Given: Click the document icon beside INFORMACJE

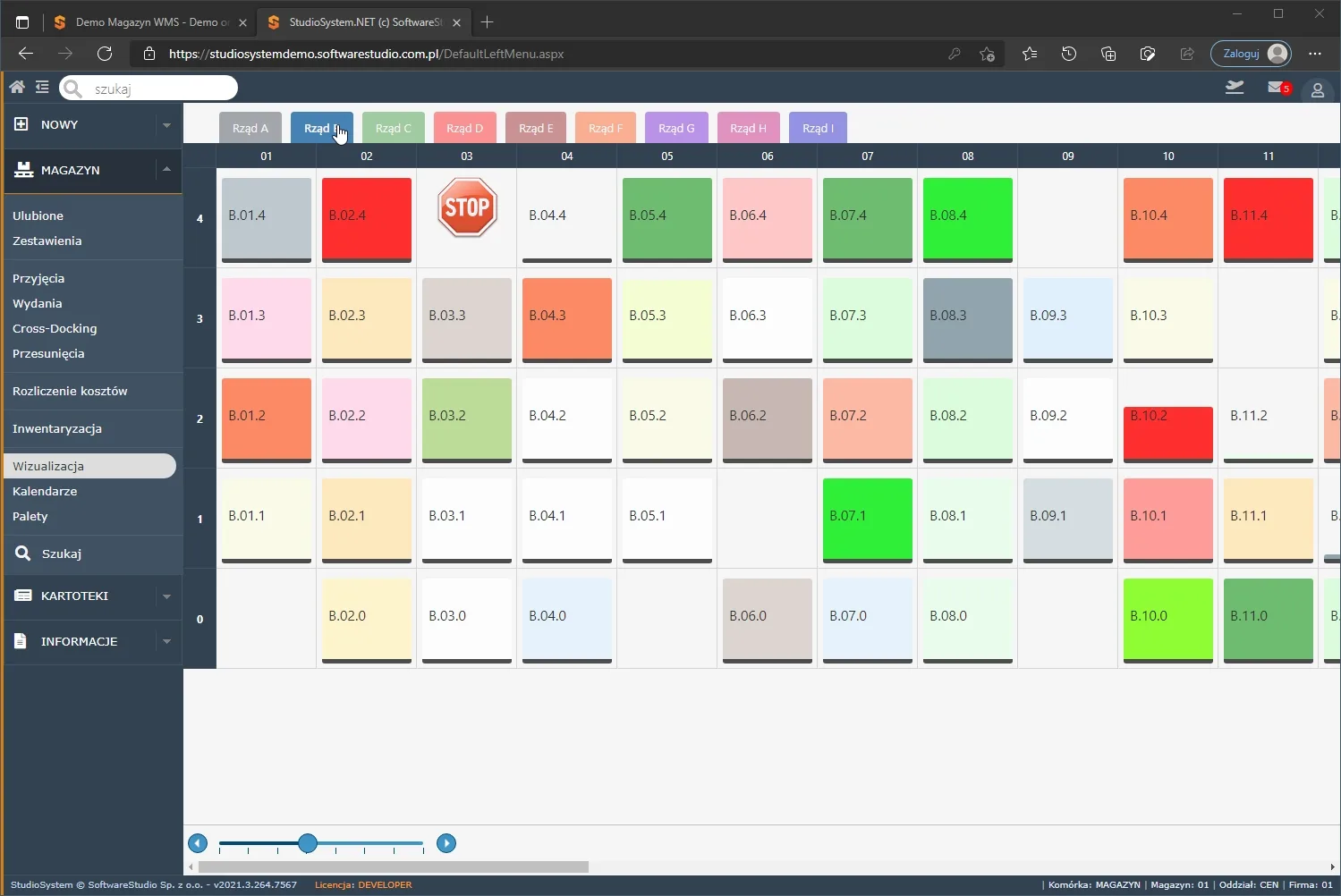Looking at the screenshot, I should click(21, 640).
